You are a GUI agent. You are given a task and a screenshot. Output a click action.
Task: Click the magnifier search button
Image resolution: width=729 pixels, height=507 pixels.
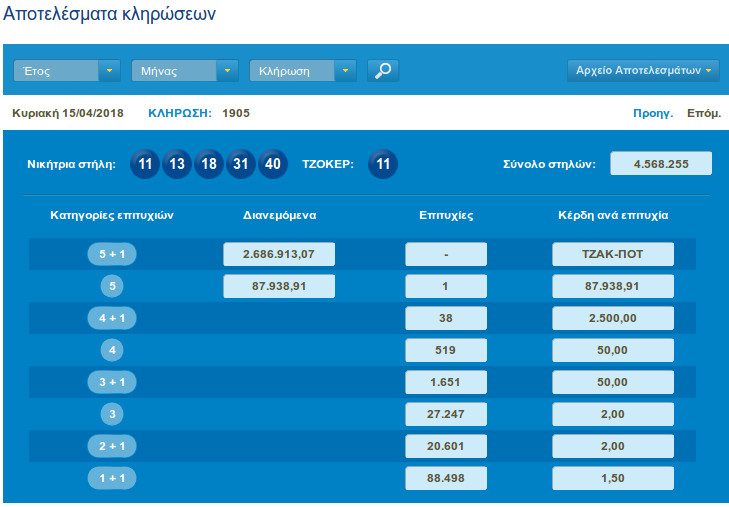pos(383,71)
